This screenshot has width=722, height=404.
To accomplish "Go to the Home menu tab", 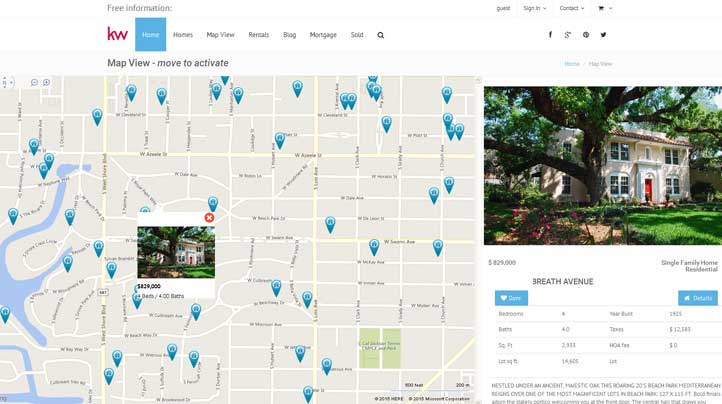I will click(150, 35).
